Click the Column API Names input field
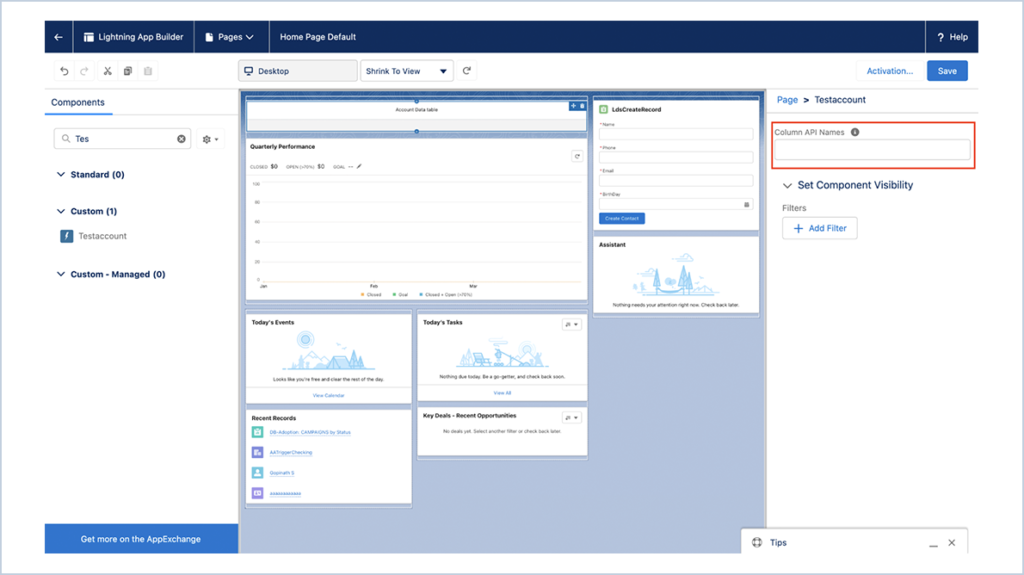 click(x=872, y=150)
